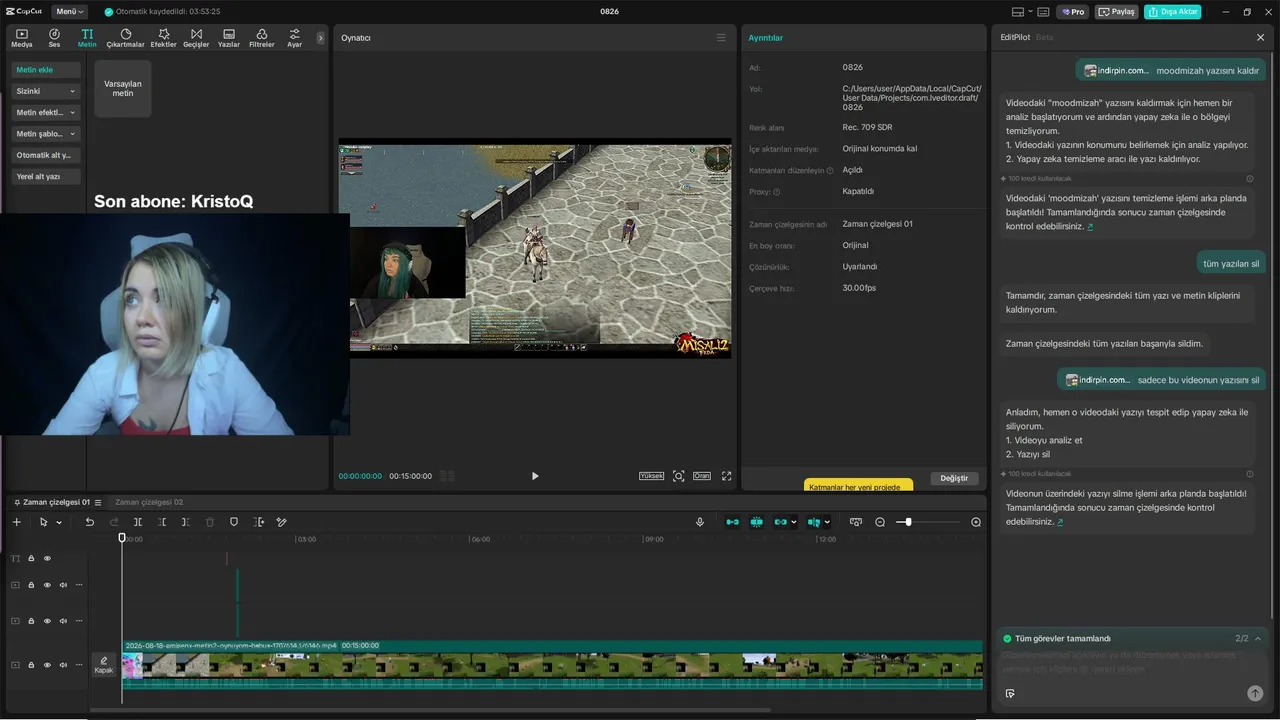Enter fullscreen preview mode
The image size is (1280, 720).
pyautogui.click(x=727, y=476)
